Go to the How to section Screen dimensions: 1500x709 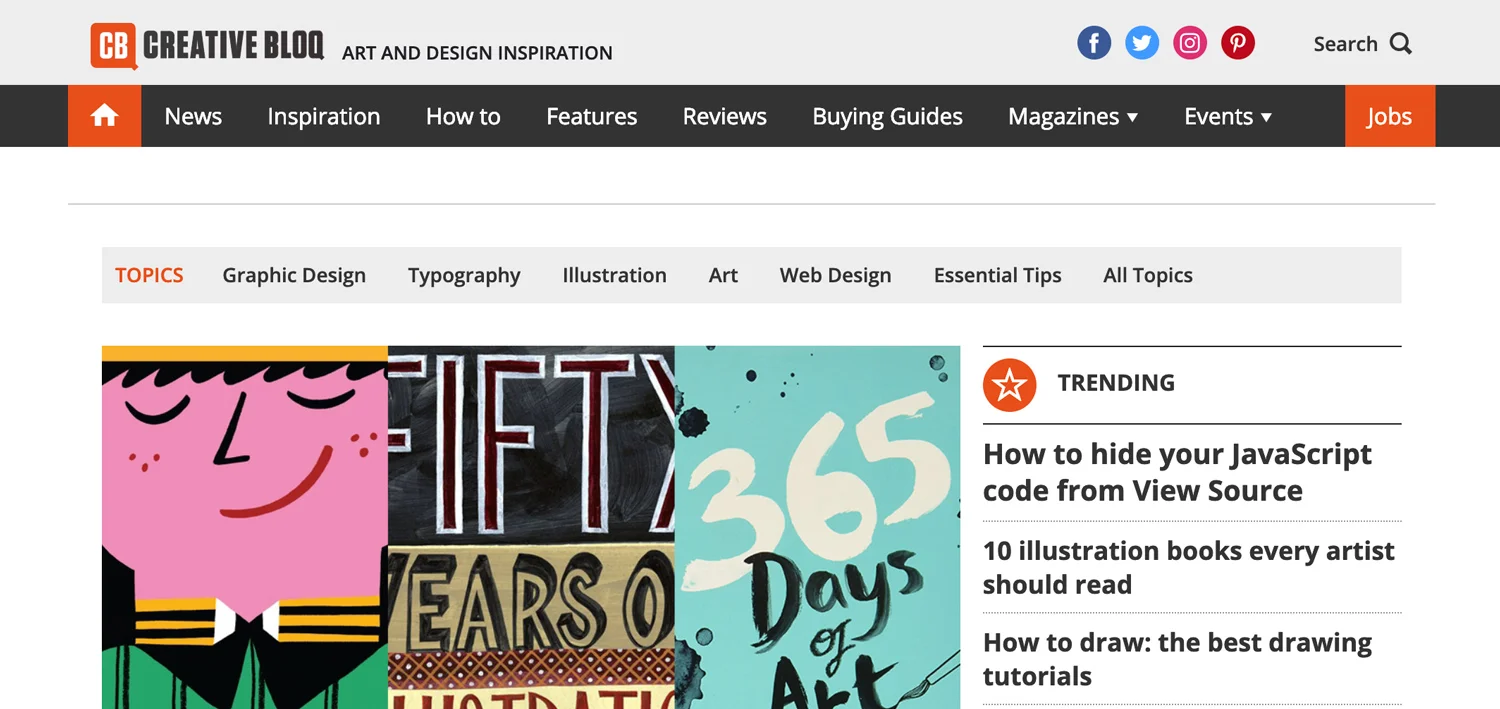point(463,116)
